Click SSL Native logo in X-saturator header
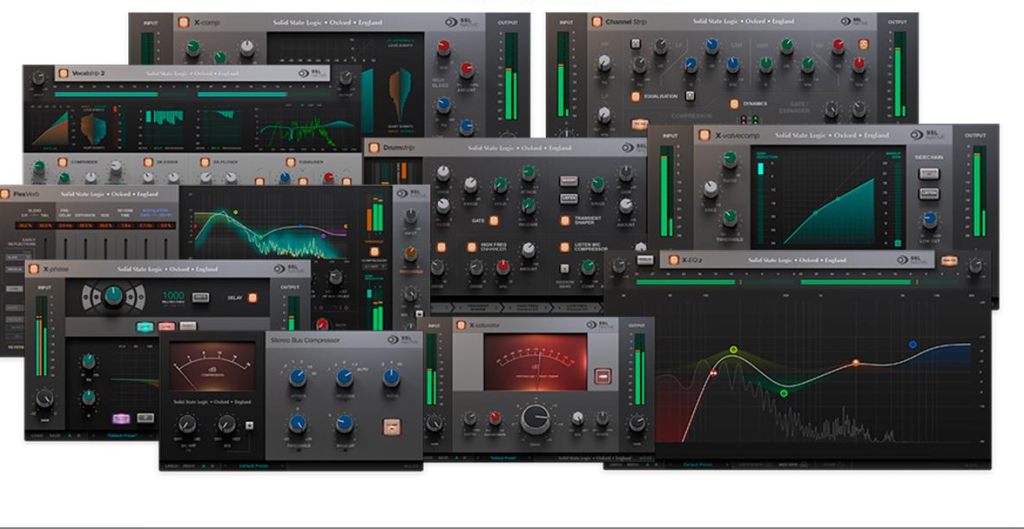This screenshot has width=1024, height=529. pos(601,325)
